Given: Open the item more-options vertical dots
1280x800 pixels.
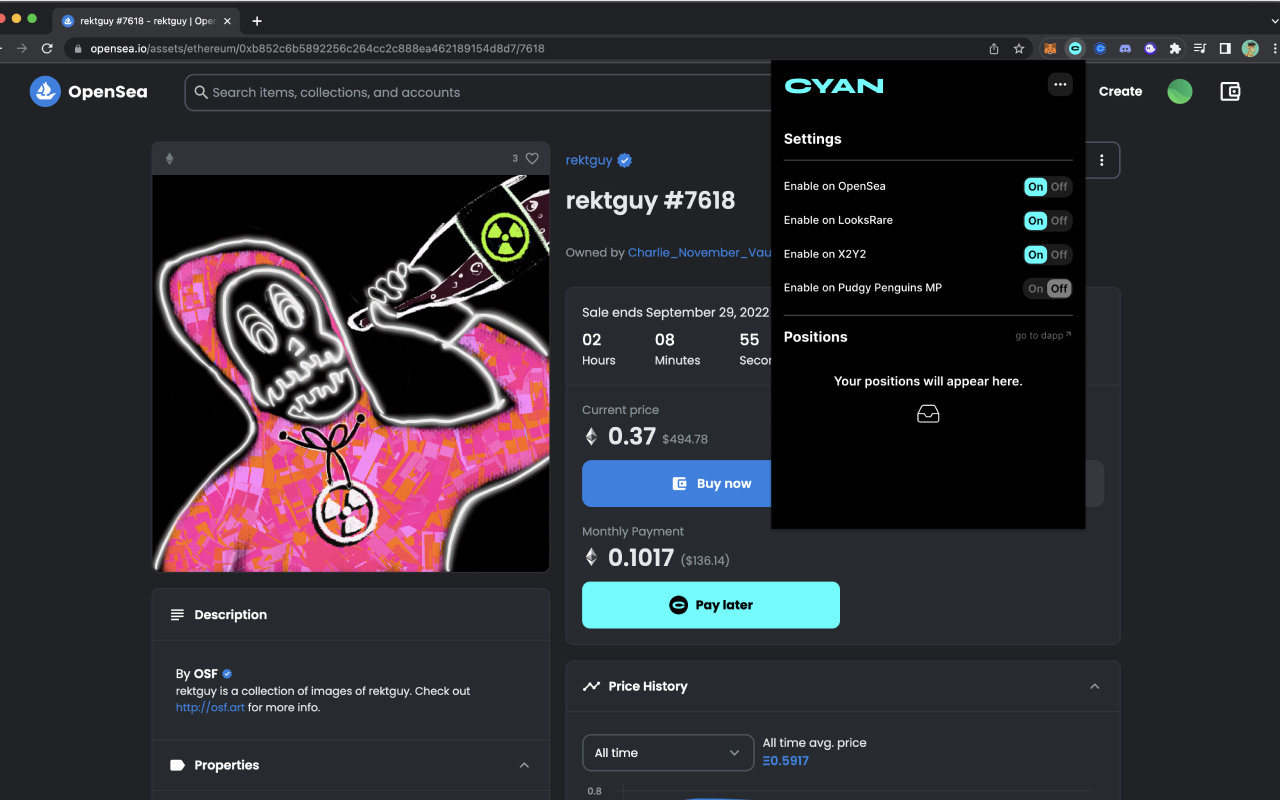Looking at the screenshot, I should tap(1101, 160).
